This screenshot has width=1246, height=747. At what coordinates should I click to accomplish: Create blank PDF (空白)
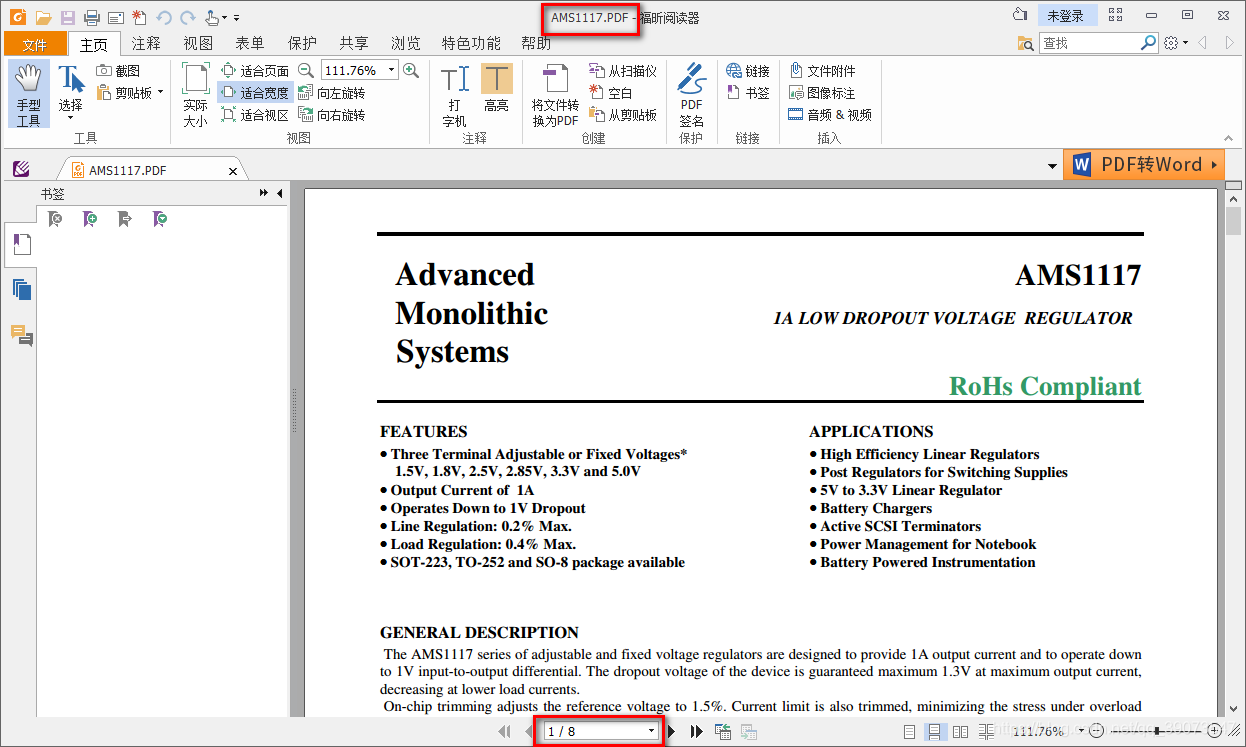[611, 93]
